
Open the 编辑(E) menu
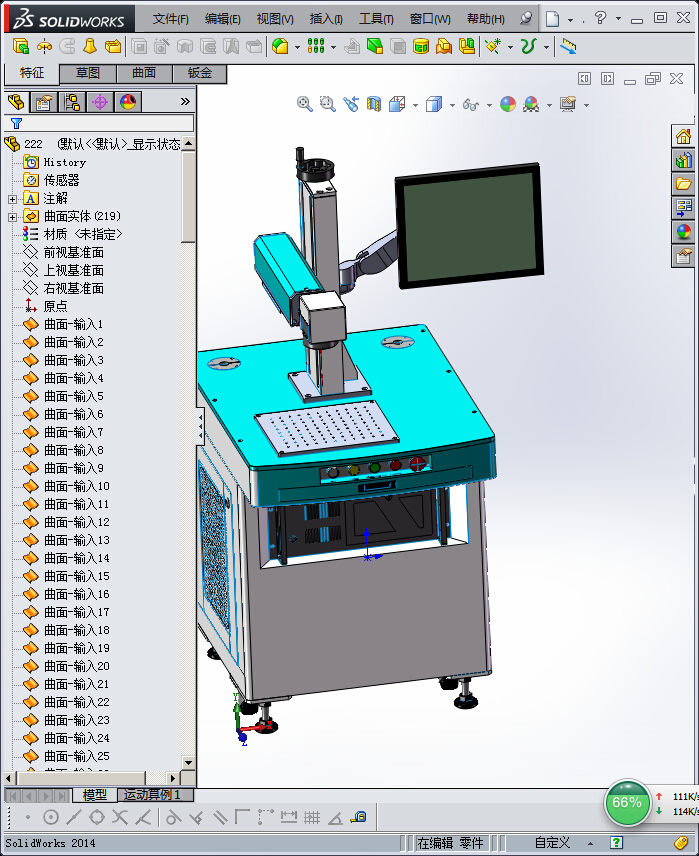[x=222, y=19]
